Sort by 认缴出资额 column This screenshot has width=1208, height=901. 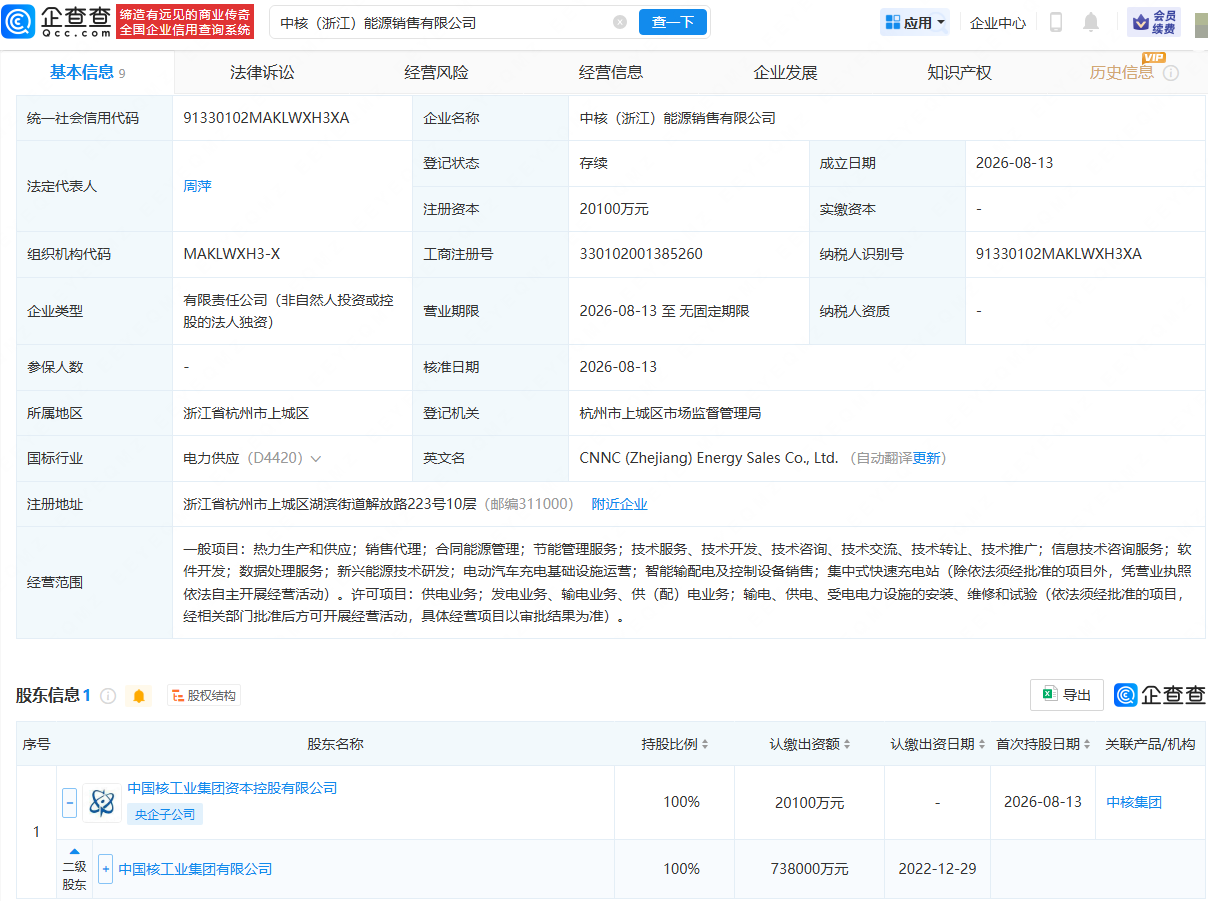(848, 744)
